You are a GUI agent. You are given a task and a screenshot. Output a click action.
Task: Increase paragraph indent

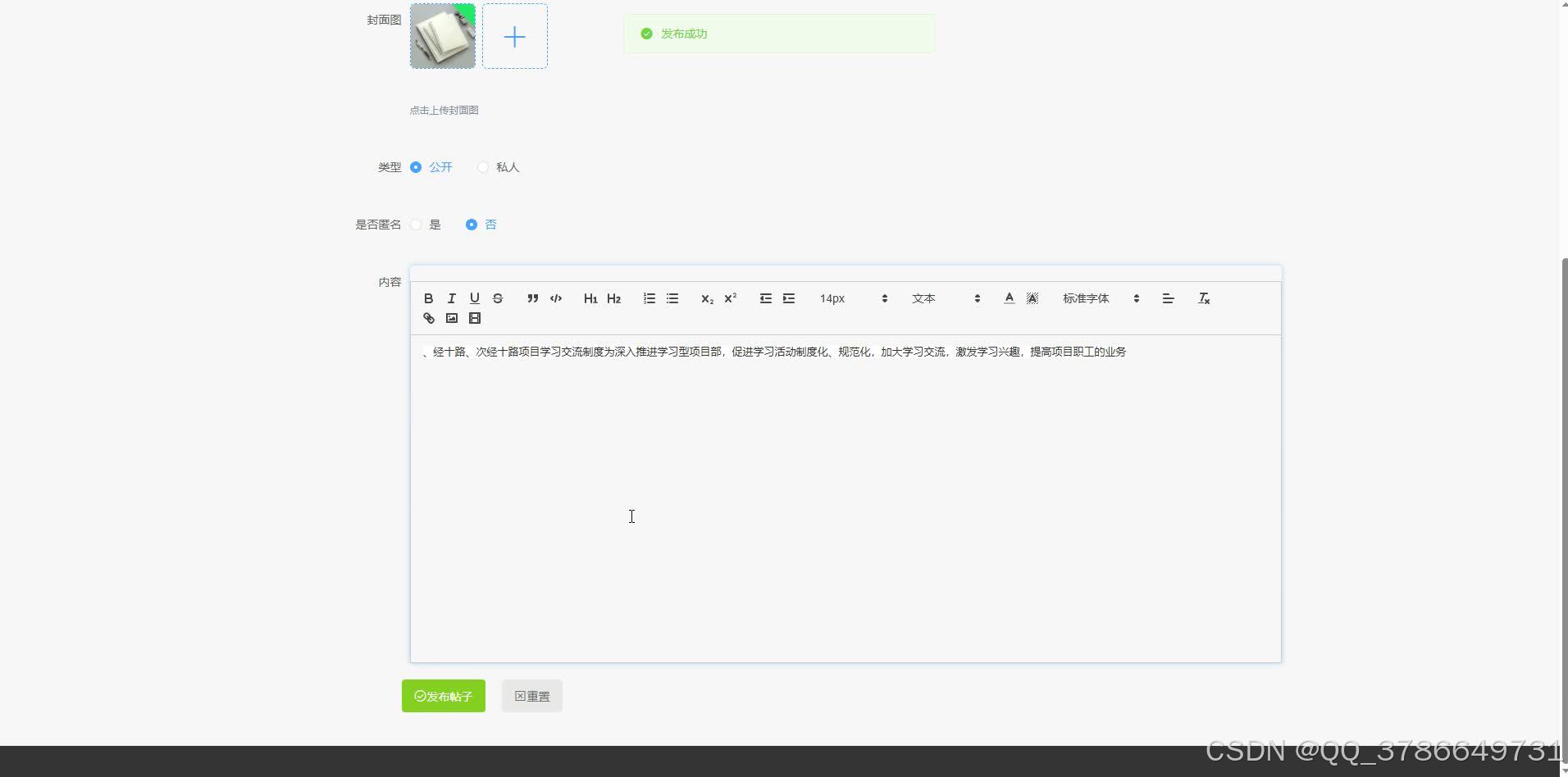[789, 298]
